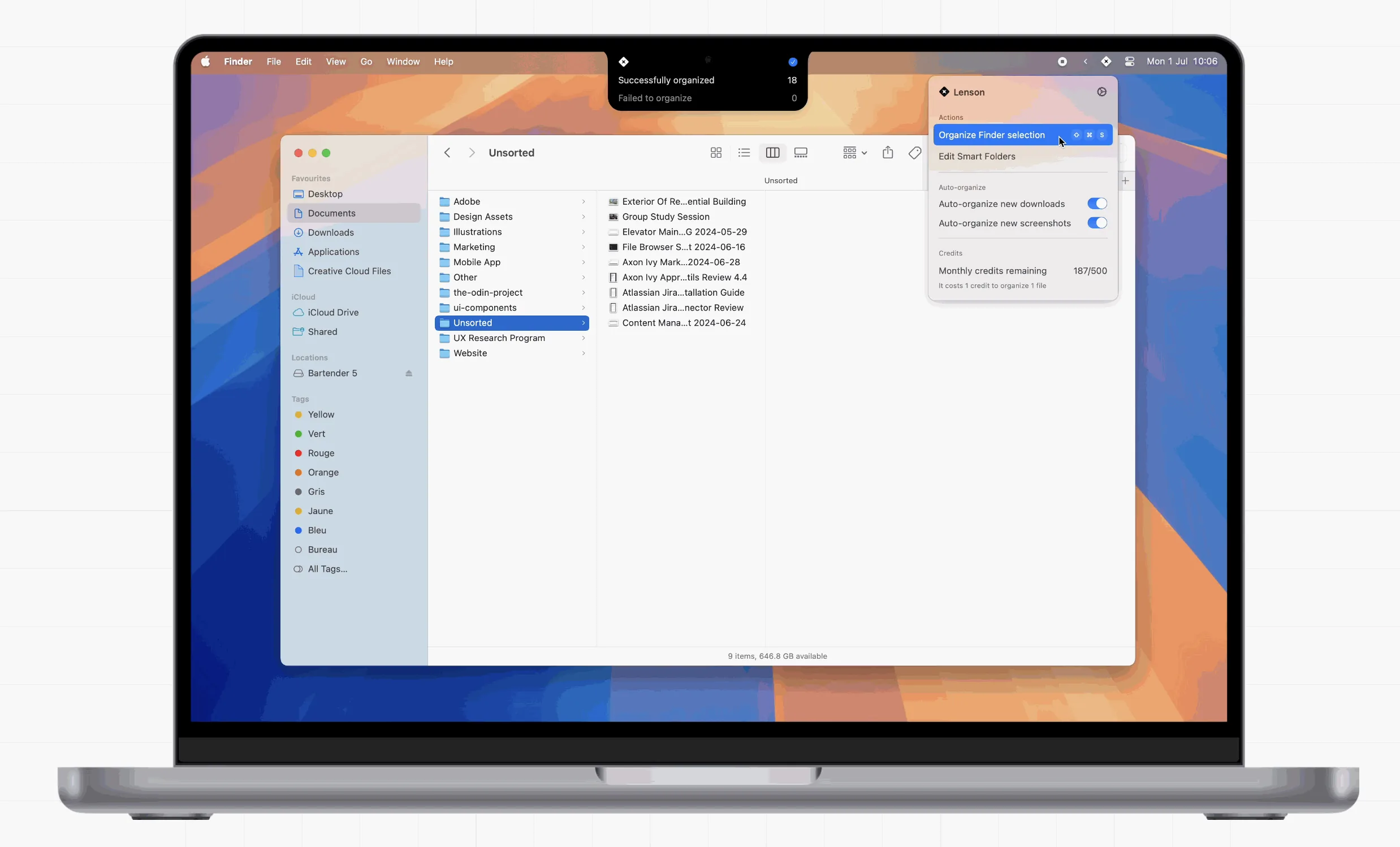Click the screen recording menu bar icon
The image size is (1400, 847).
click(1062, 62)
